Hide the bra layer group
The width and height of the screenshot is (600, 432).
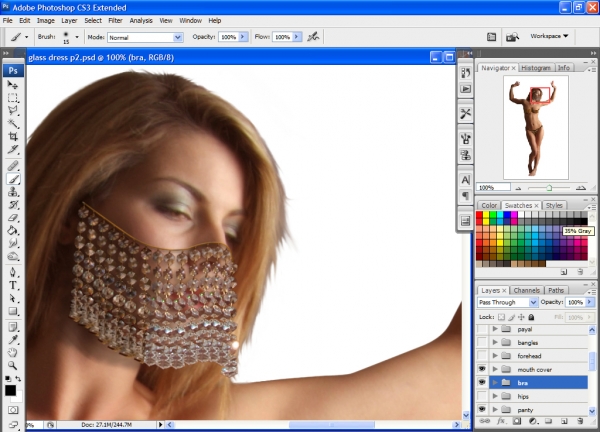point(482,383)
